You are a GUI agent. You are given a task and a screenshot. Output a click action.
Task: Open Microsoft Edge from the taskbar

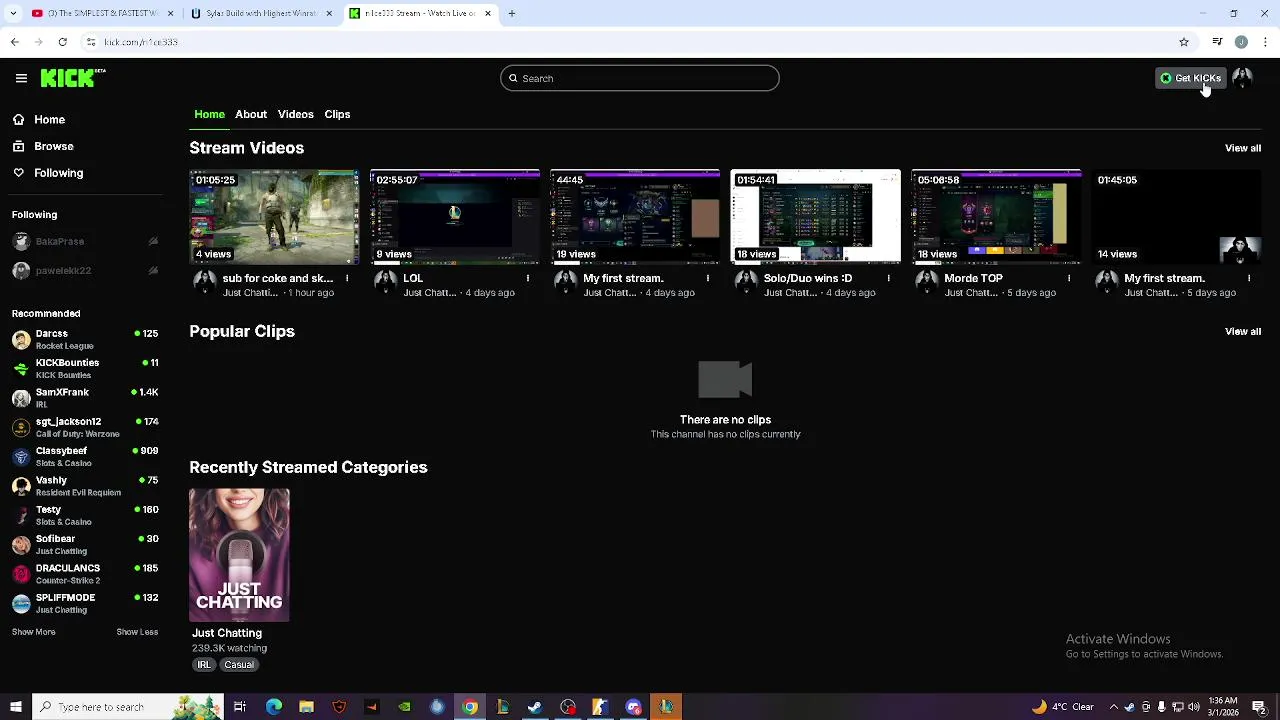[274, 707]
